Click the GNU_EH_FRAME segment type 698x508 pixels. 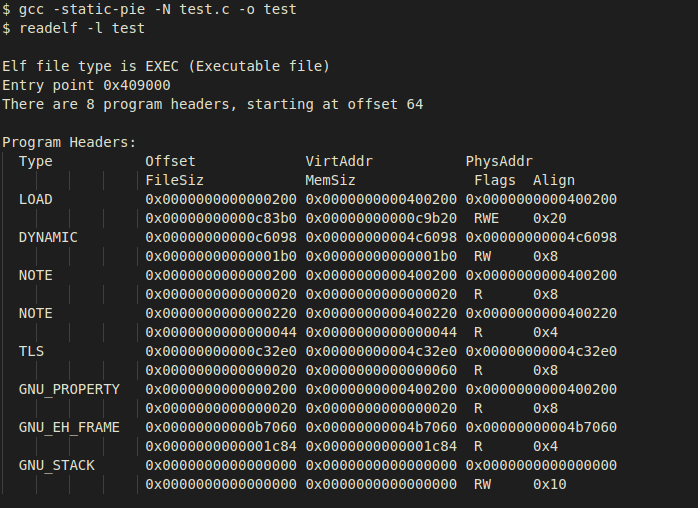69,427
